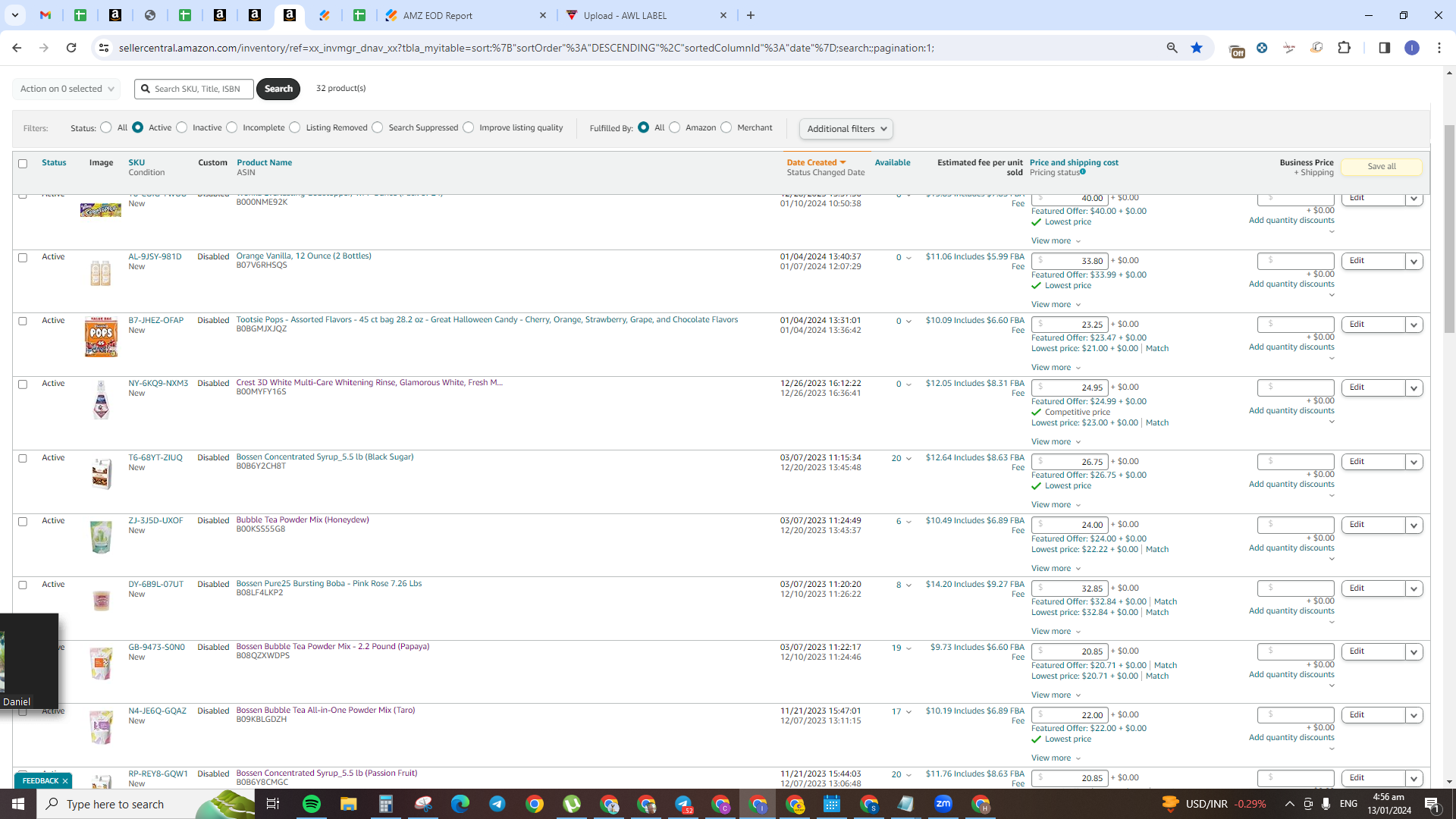Check the Tootsie Pops row checkbox

pos(23,322)
